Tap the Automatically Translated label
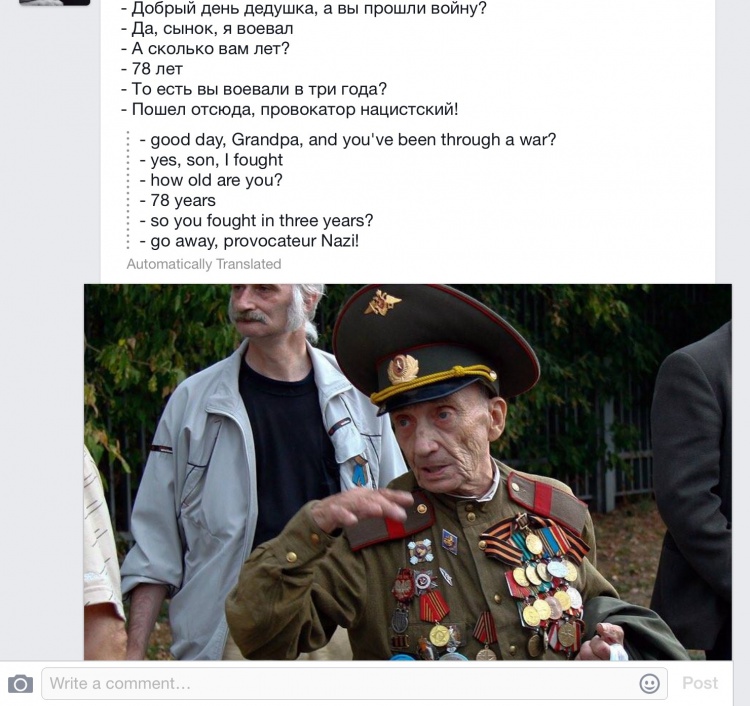Screen dimensions: 750x706 point(204,264)
